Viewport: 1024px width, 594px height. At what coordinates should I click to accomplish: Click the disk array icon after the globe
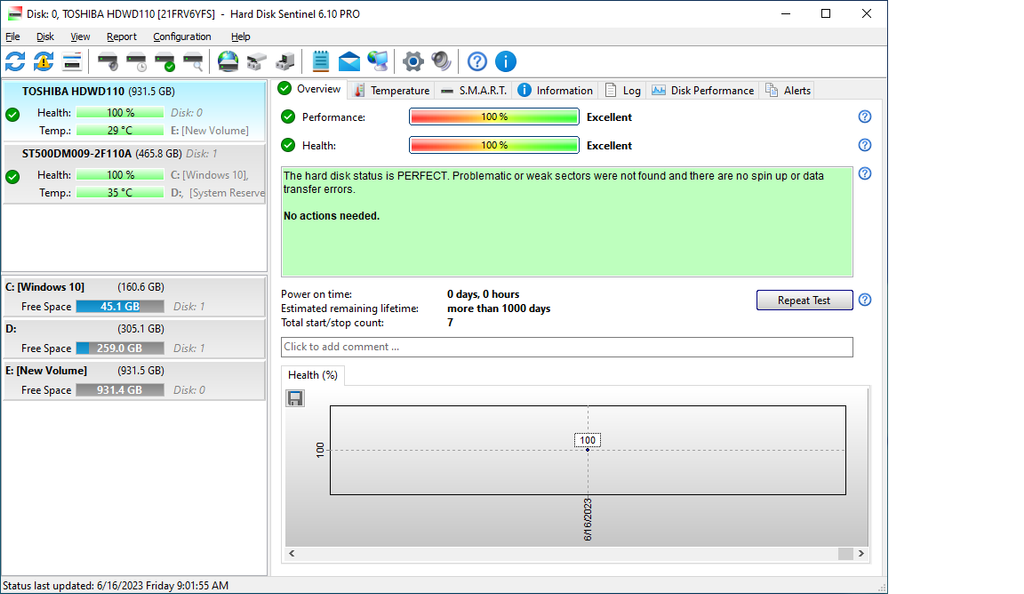(257, 62)
